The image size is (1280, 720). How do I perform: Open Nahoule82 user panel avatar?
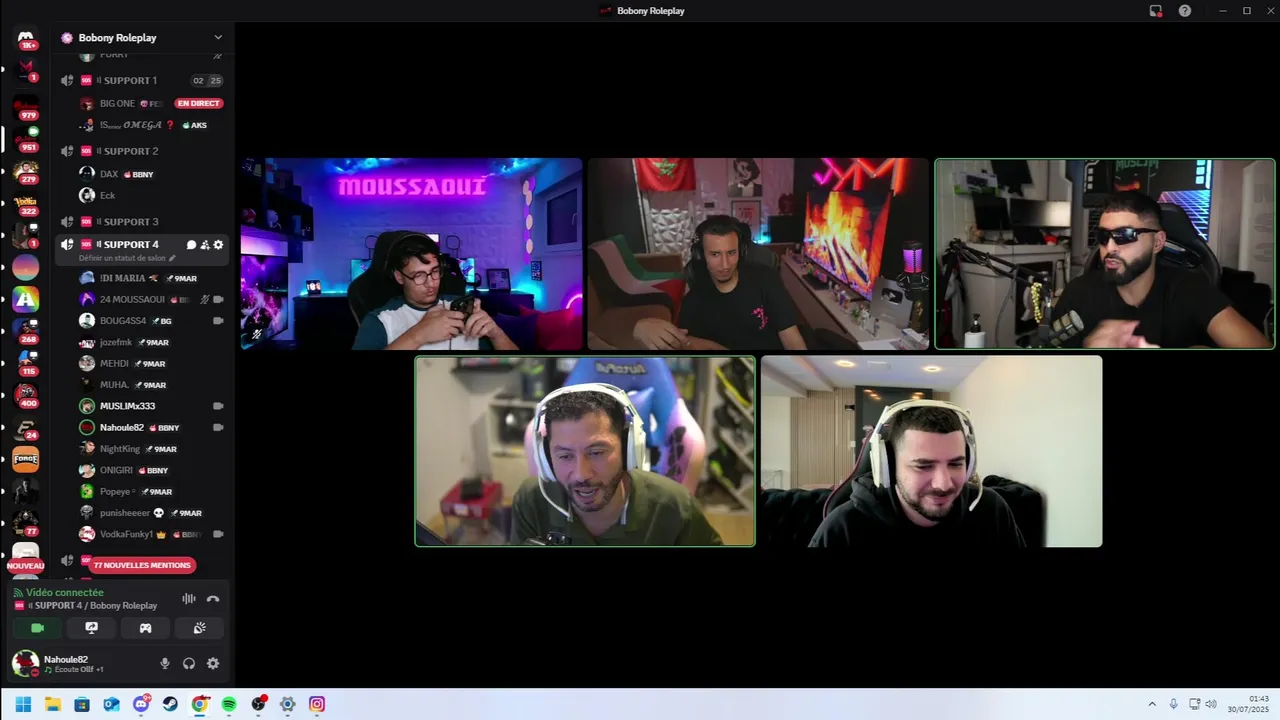point(25,663)
